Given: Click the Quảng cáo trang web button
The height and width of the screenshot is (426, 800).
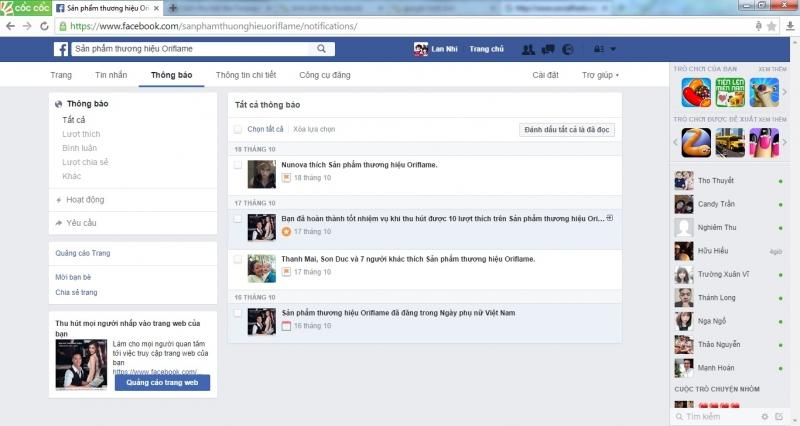Looking at the screenshot, I should point(162,383).
